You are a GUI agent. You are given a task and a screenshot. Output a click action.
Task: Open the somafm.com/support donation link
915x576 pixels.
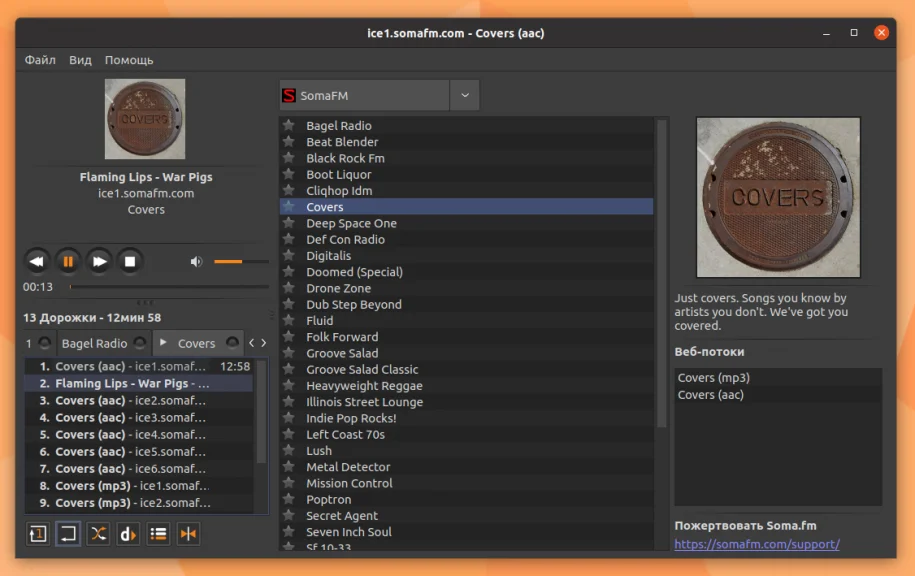click(757, 545)
